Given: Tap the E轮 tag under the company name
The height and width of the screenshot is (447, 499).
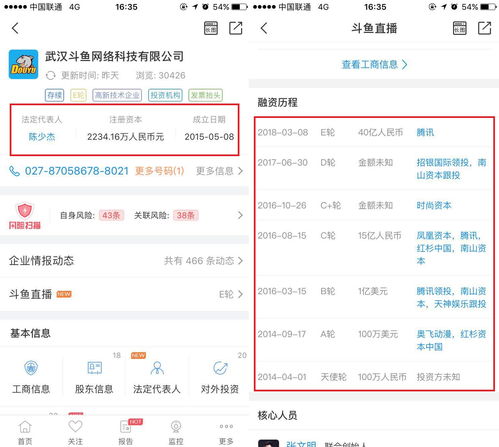Looking at the screenshot, I should (x=78, y=95).
